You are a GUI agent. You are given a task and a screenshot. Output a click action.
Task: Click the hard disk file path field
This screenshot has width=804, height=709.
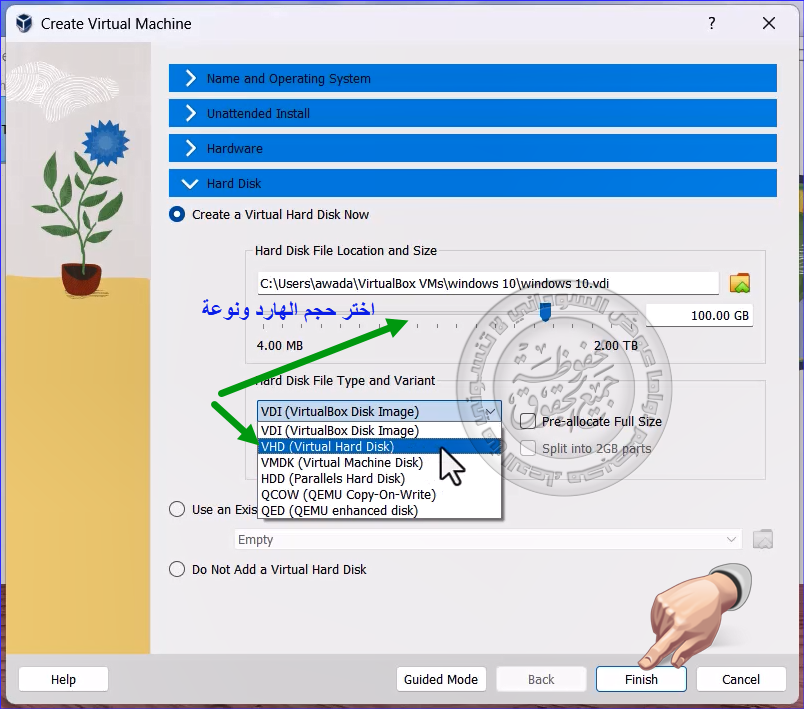(x=487, y=283)
